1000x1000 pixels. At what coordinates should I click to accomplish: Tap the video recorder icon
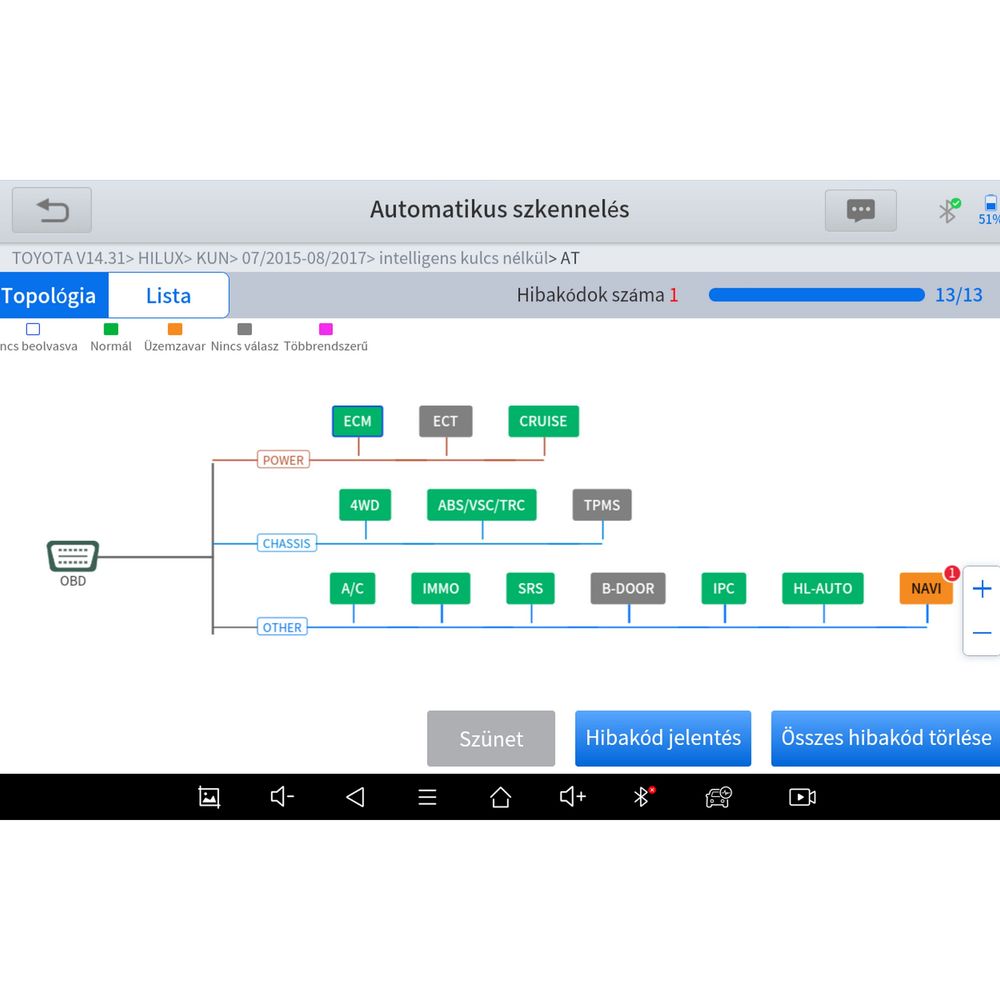(802, 797)
